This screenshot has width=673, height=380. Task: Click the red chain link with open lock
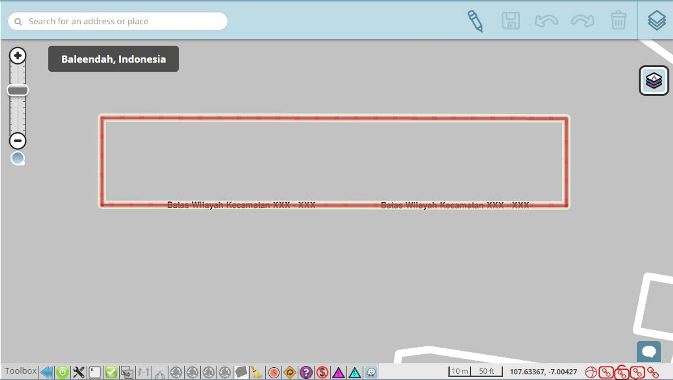click(x=622, y=373)
